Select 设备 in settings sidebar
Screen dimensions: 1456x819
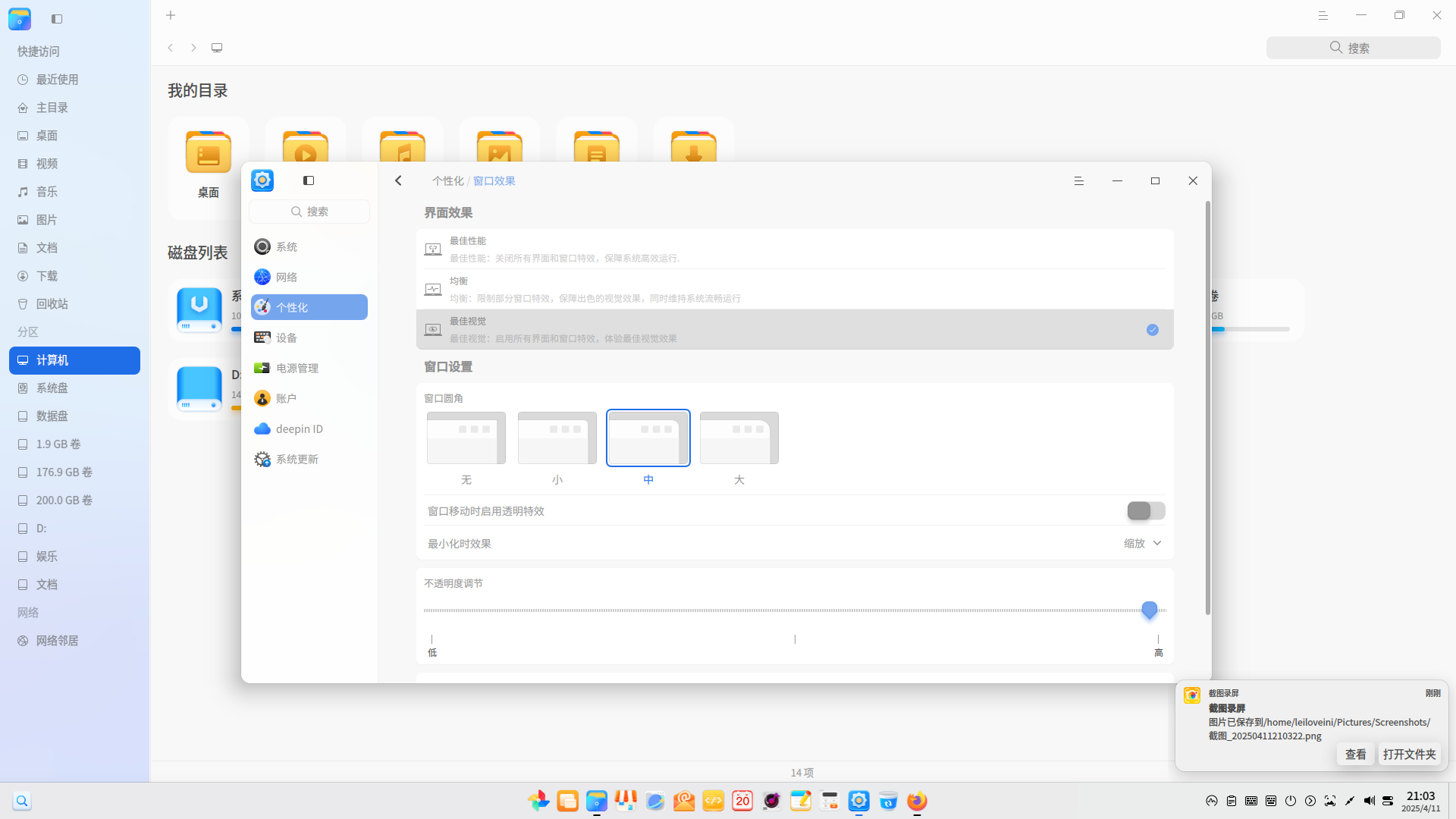tap(309, 337)
